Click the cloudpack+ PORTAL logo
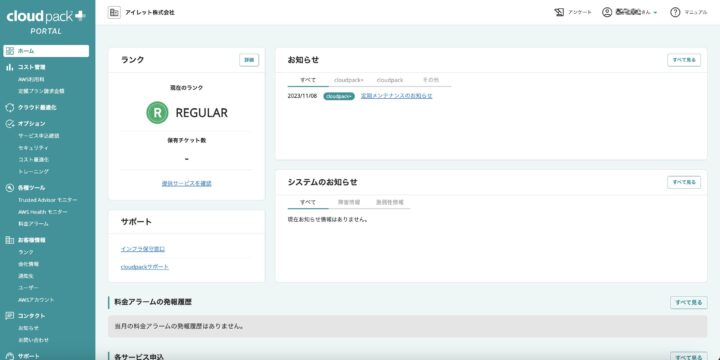 [46, 22]
